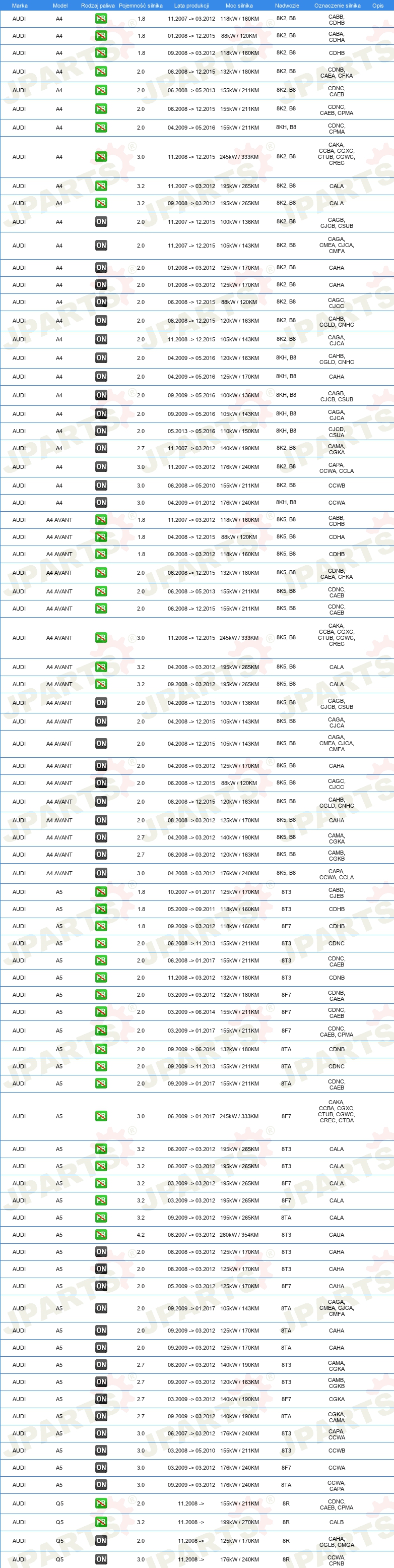Click the 110kW / 150KM power cell

click(x=239, y=431)
